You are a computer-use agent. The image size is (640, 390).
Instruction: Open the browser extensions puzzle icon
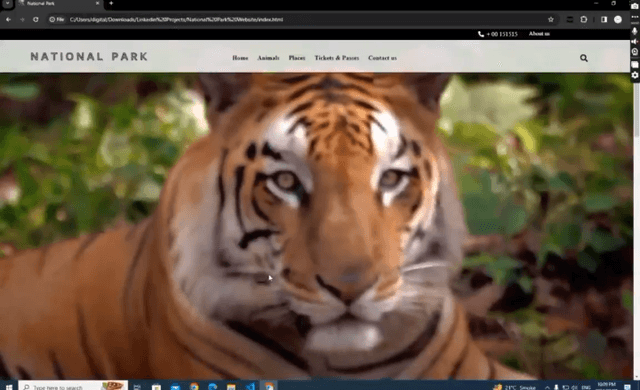(x=584, y=19)
